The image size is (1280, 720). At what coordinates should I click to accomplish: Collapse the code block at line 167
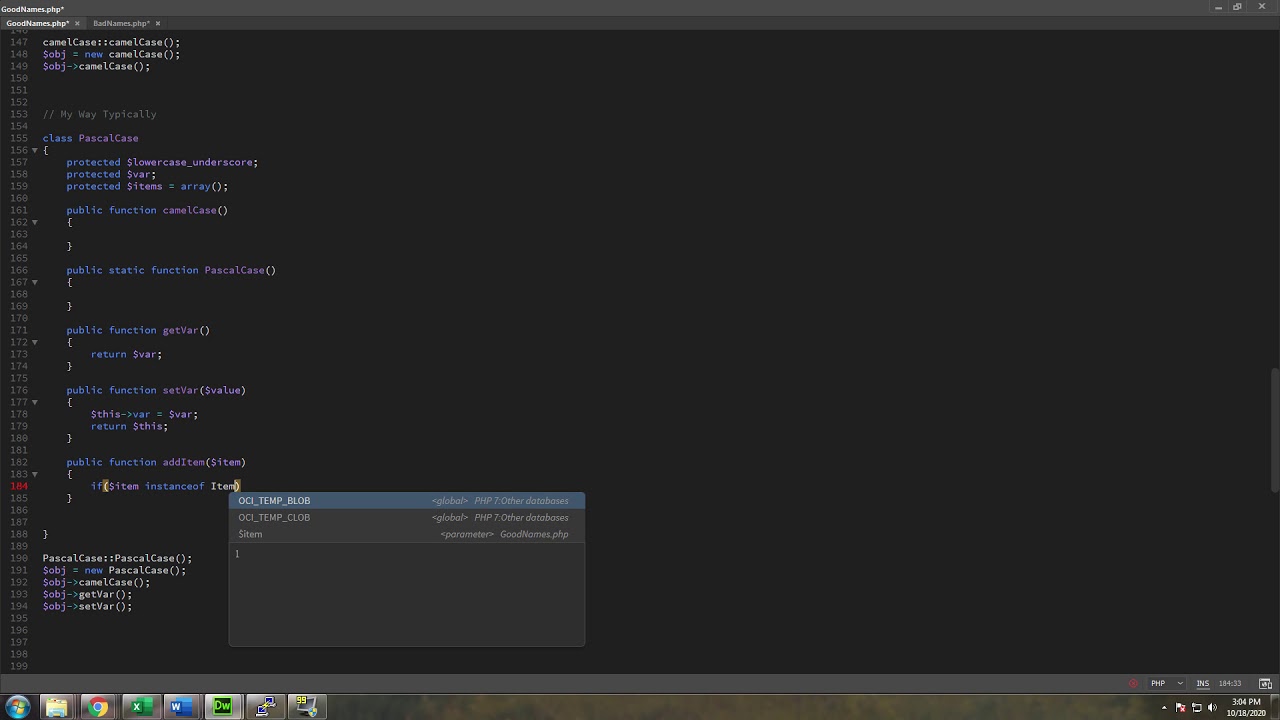[x=34, y=282]
